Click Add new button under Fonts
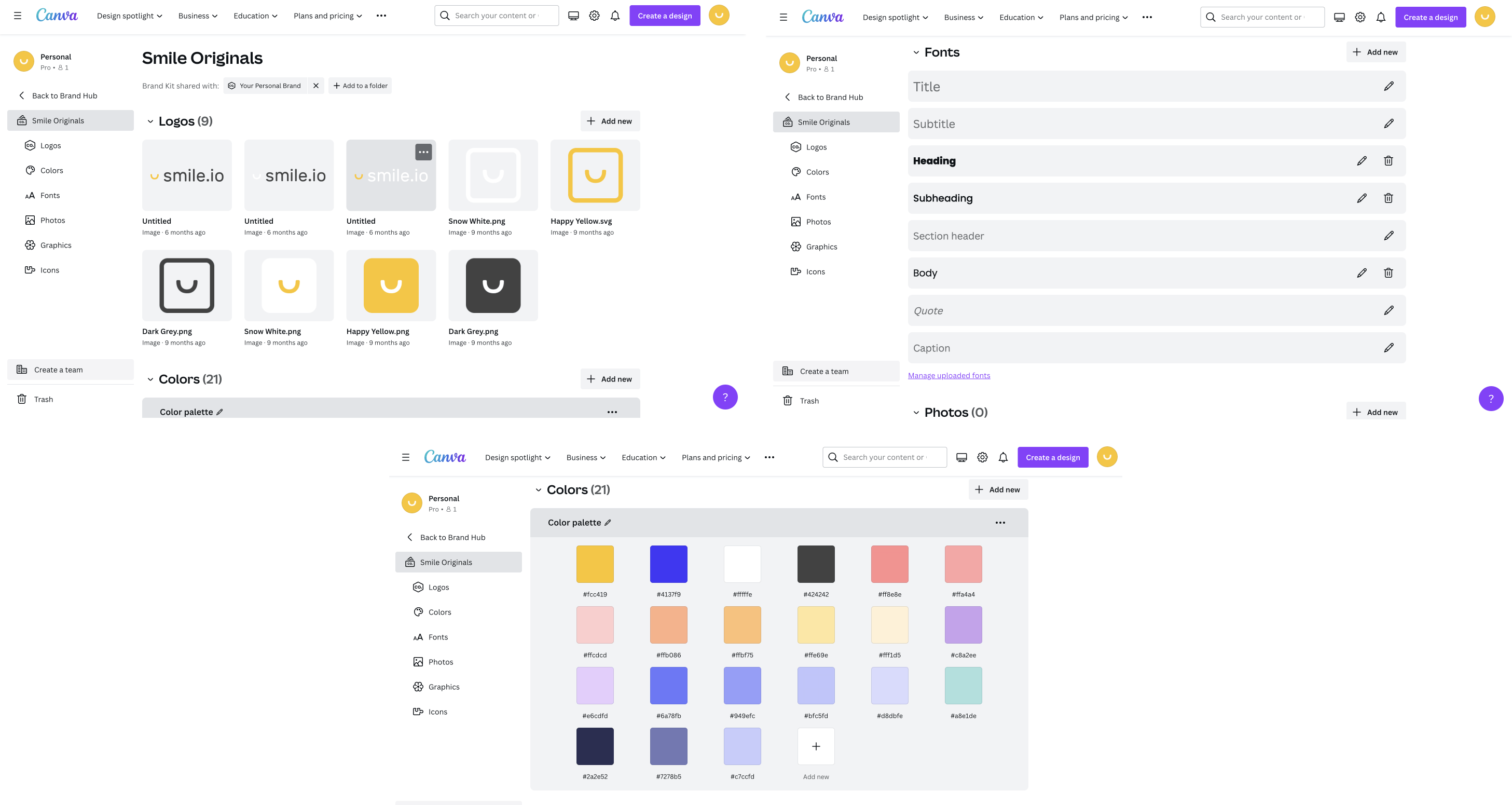The image size is (1512, 805). [x=1375, y=52]
